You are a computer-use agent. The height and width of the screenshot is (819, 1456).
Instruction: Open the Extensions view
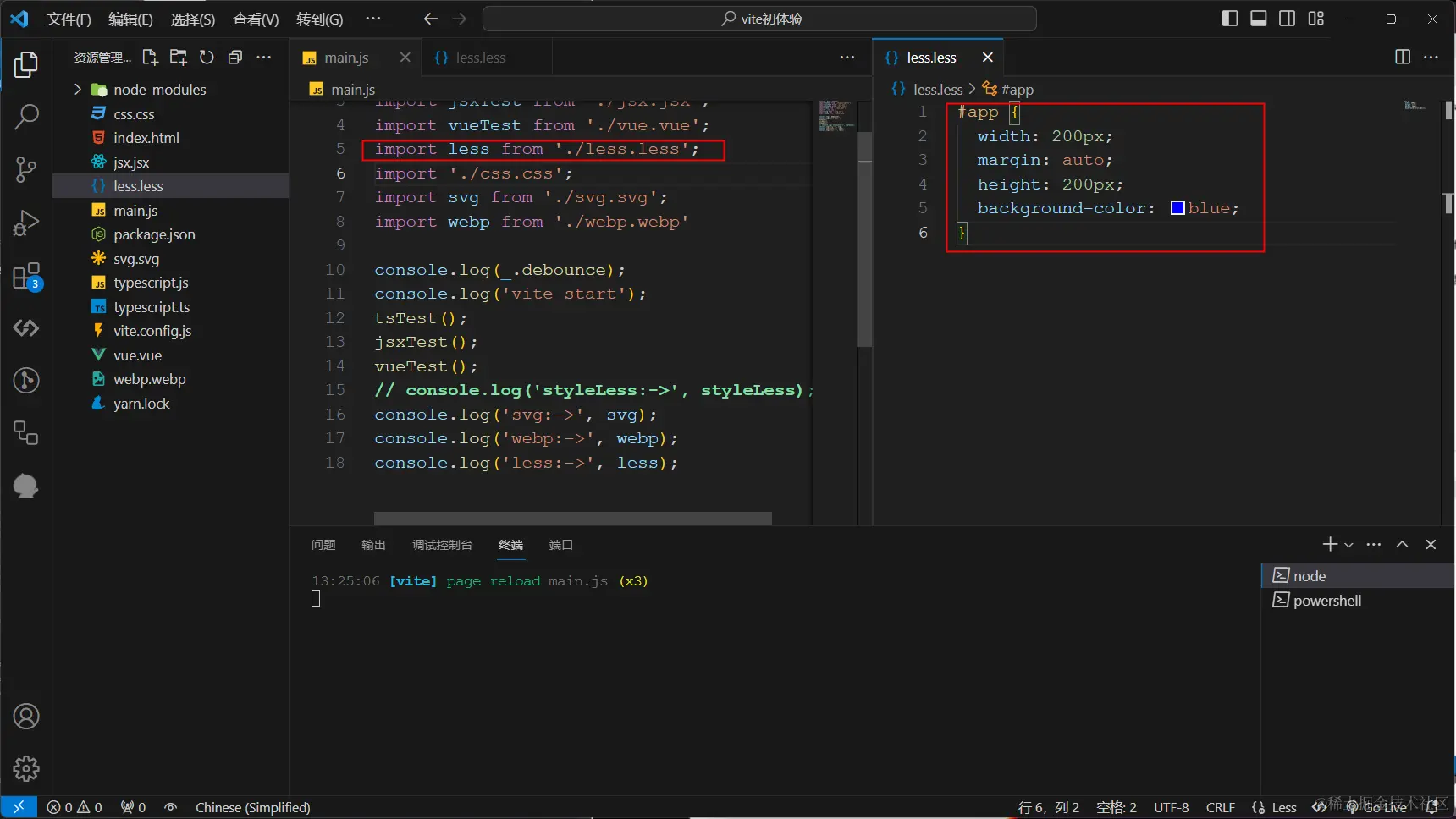pyautogui.click(x=26, y=277)
